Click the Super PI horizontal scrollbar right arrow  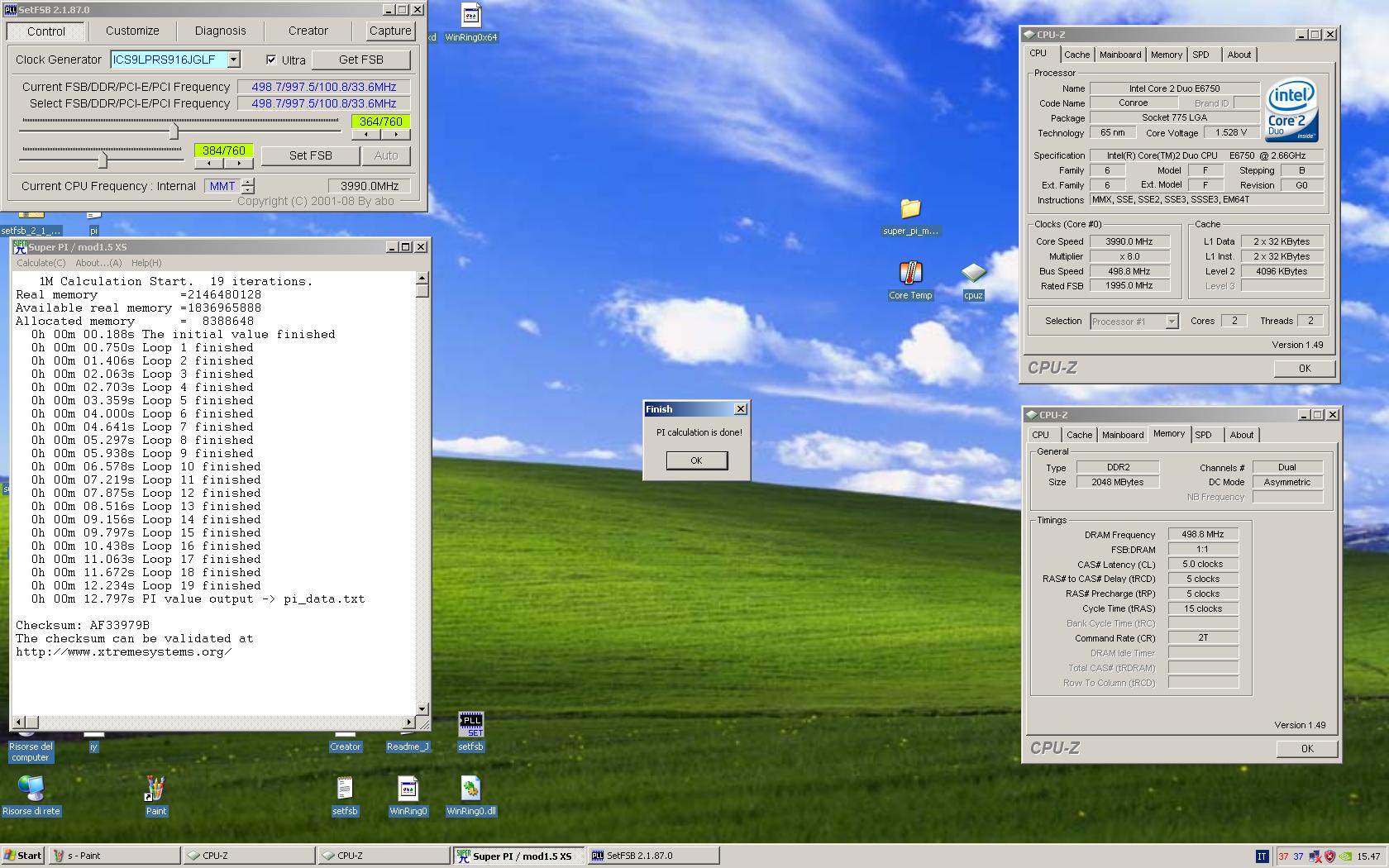coord(408,722)
